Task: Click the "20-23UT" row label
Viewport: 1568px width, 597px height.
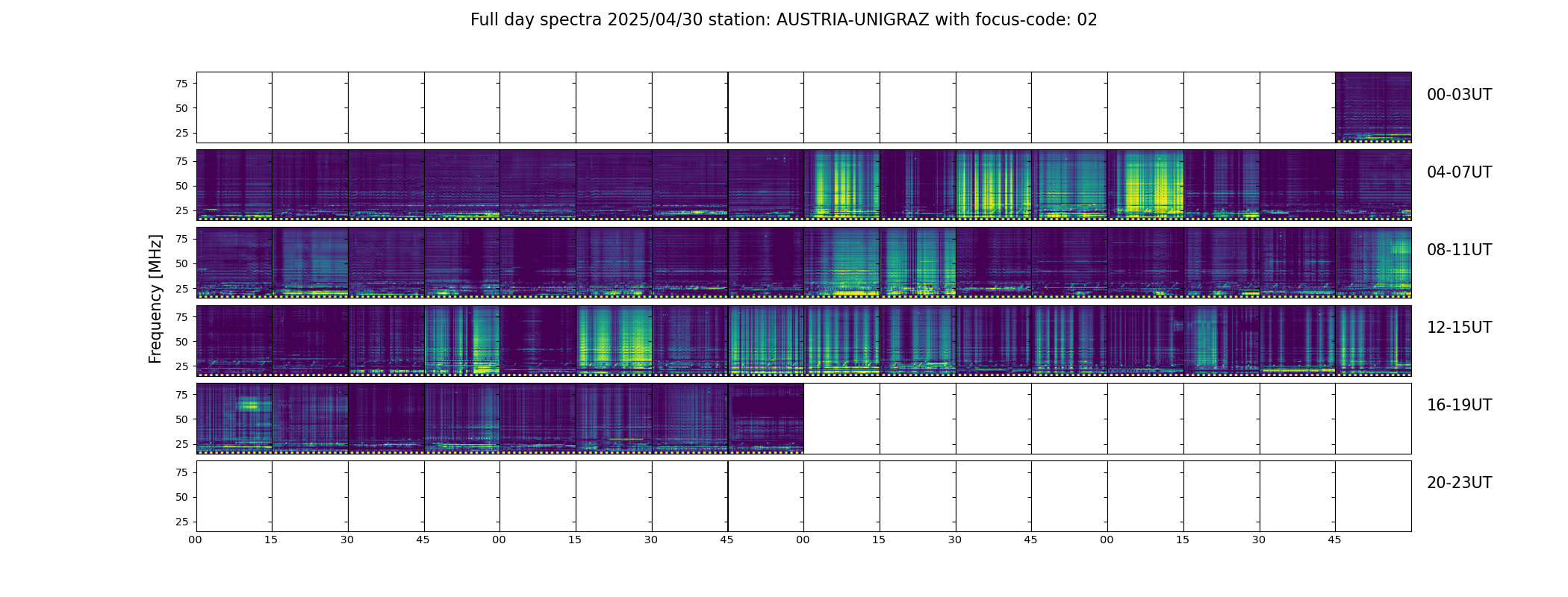Action: 1459,483
